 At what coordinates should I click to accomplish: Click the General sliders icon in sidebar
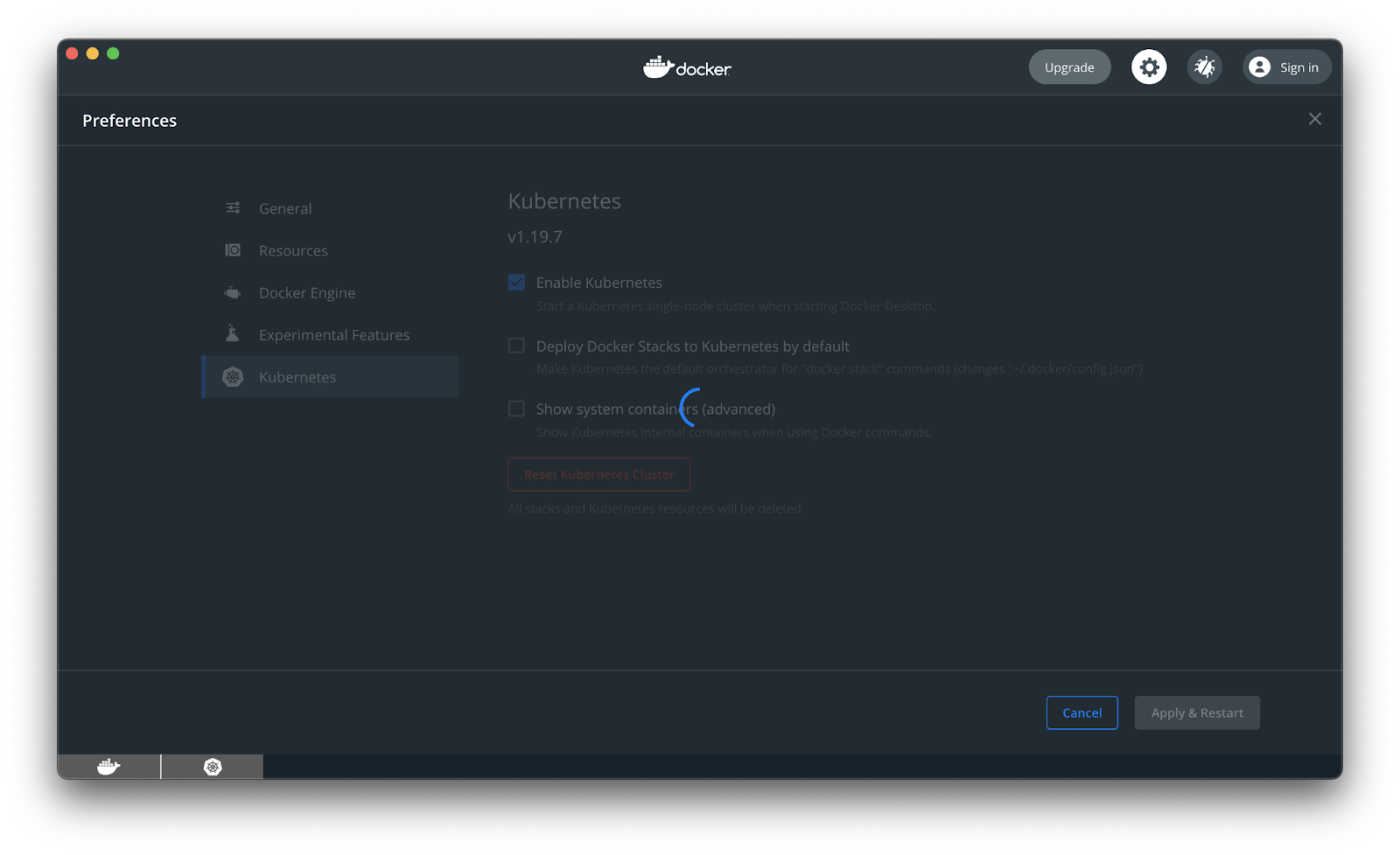click(233, 208)
